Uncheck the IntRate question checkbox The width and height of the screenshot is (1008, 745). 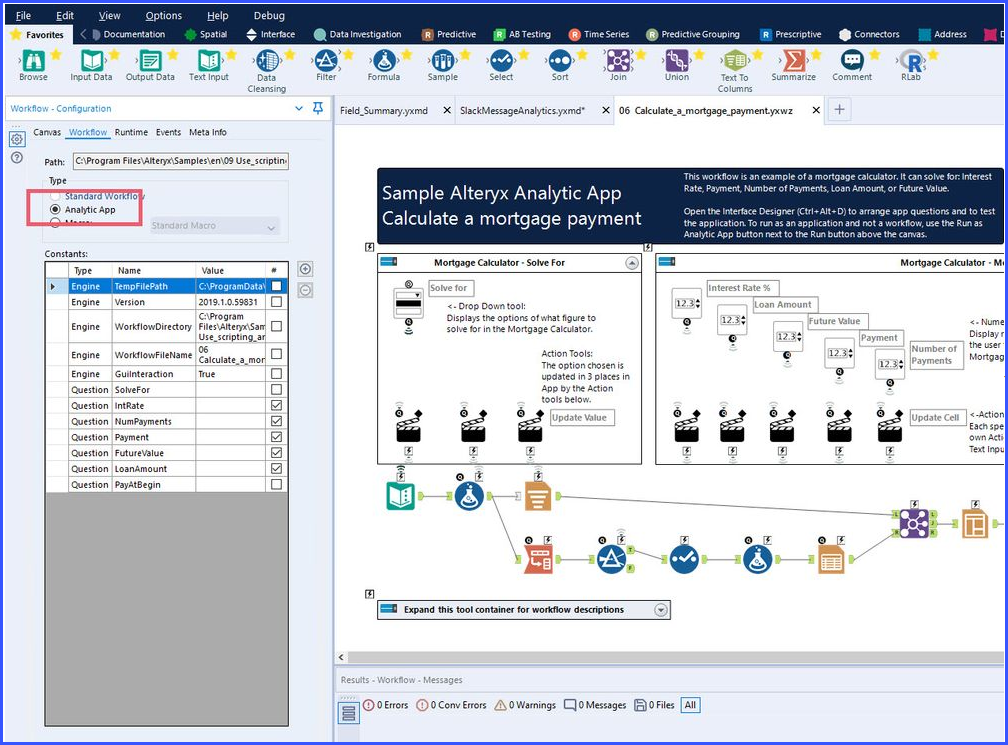tap(276, 406)
